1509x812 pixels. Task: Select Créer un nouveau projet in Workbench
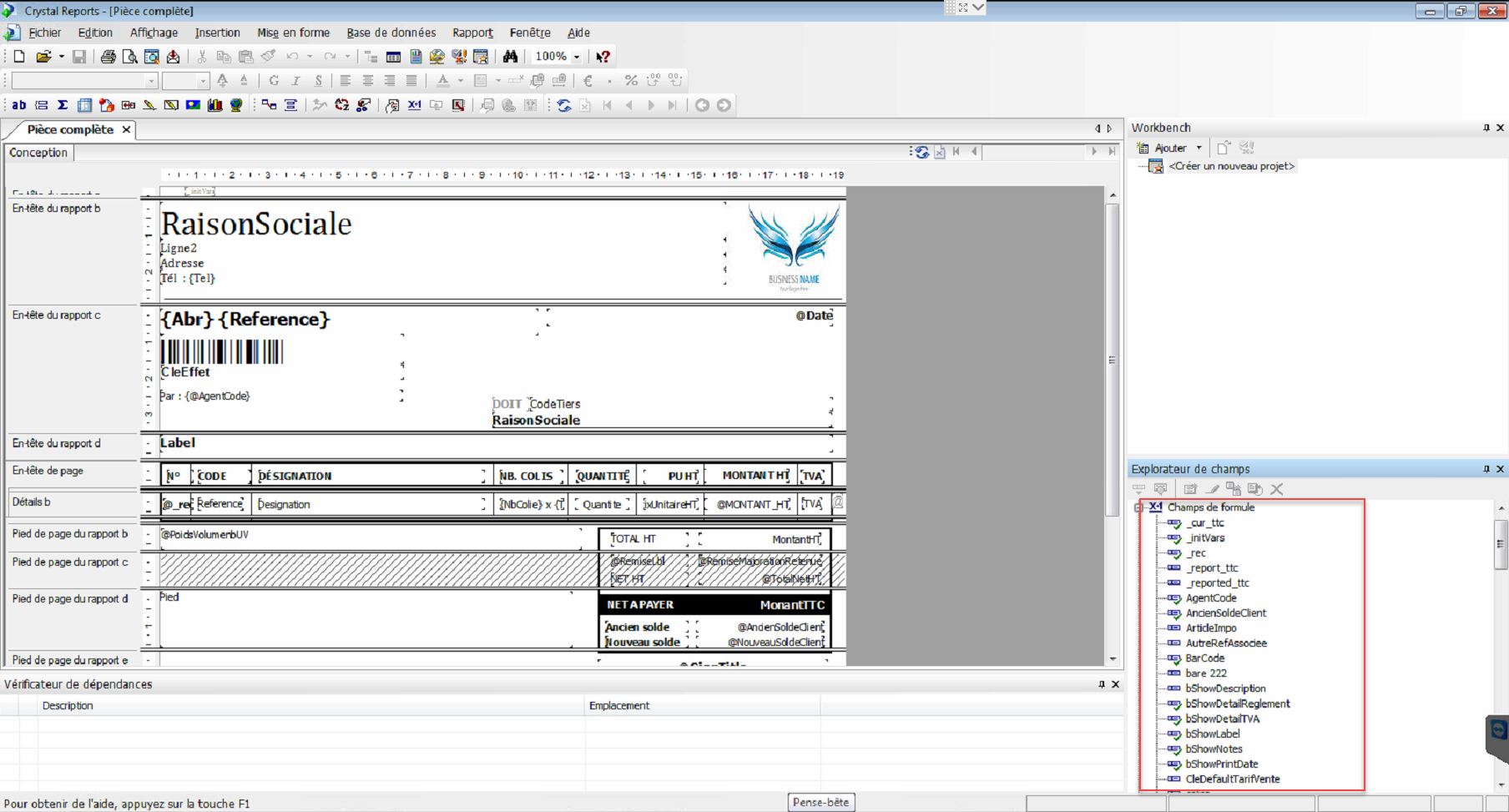(1233, 165)
